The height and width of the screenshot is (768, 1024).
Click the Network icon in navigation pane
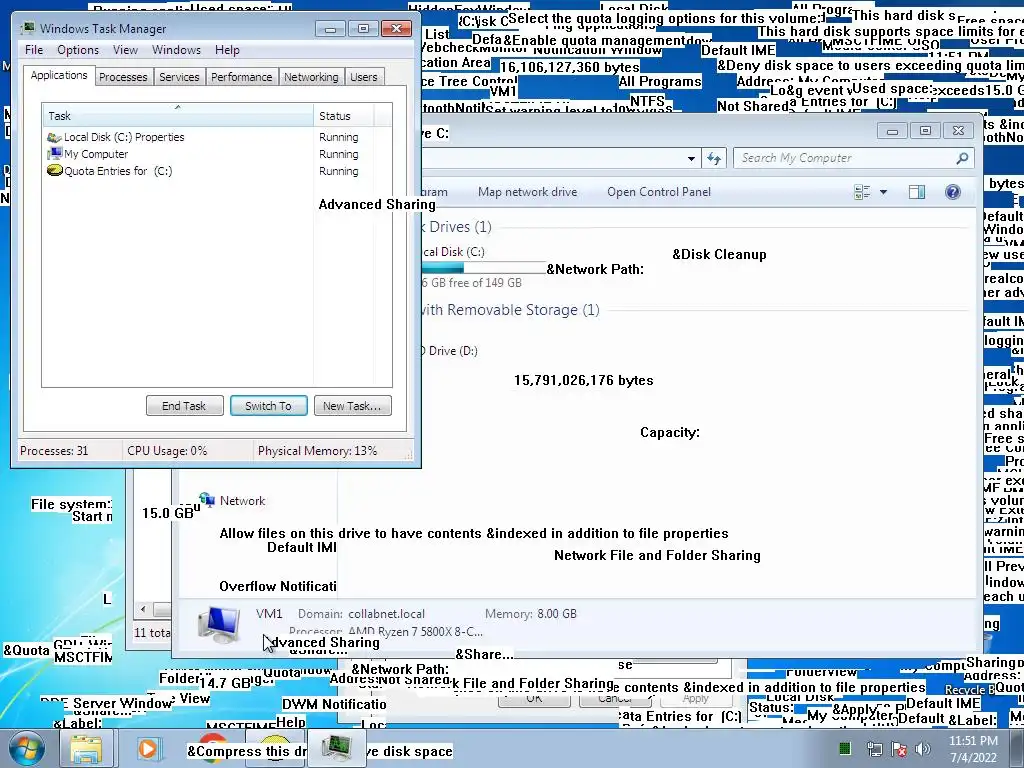[x=207, y=500]
